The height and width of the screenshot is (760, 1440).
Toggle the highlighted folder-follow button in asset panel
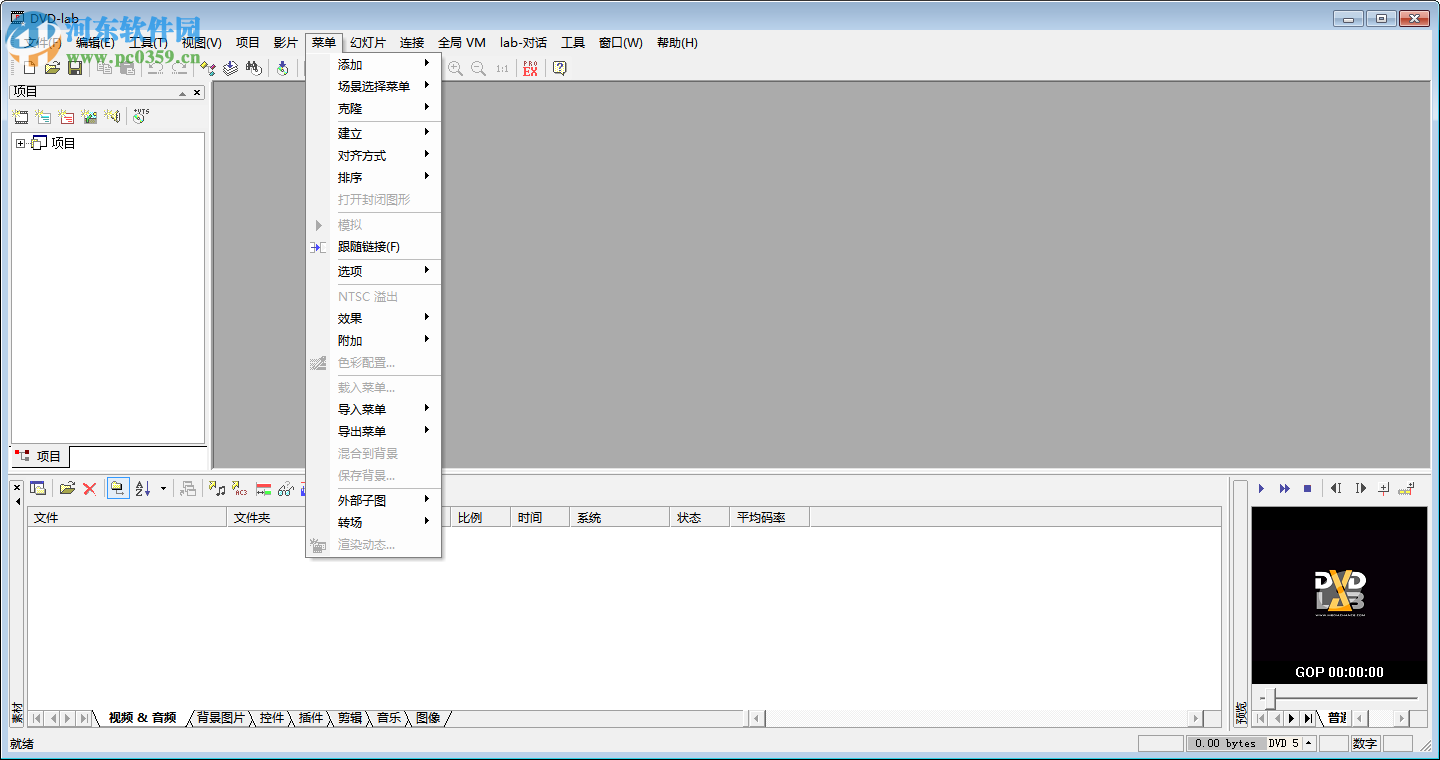tap(118, 488)
